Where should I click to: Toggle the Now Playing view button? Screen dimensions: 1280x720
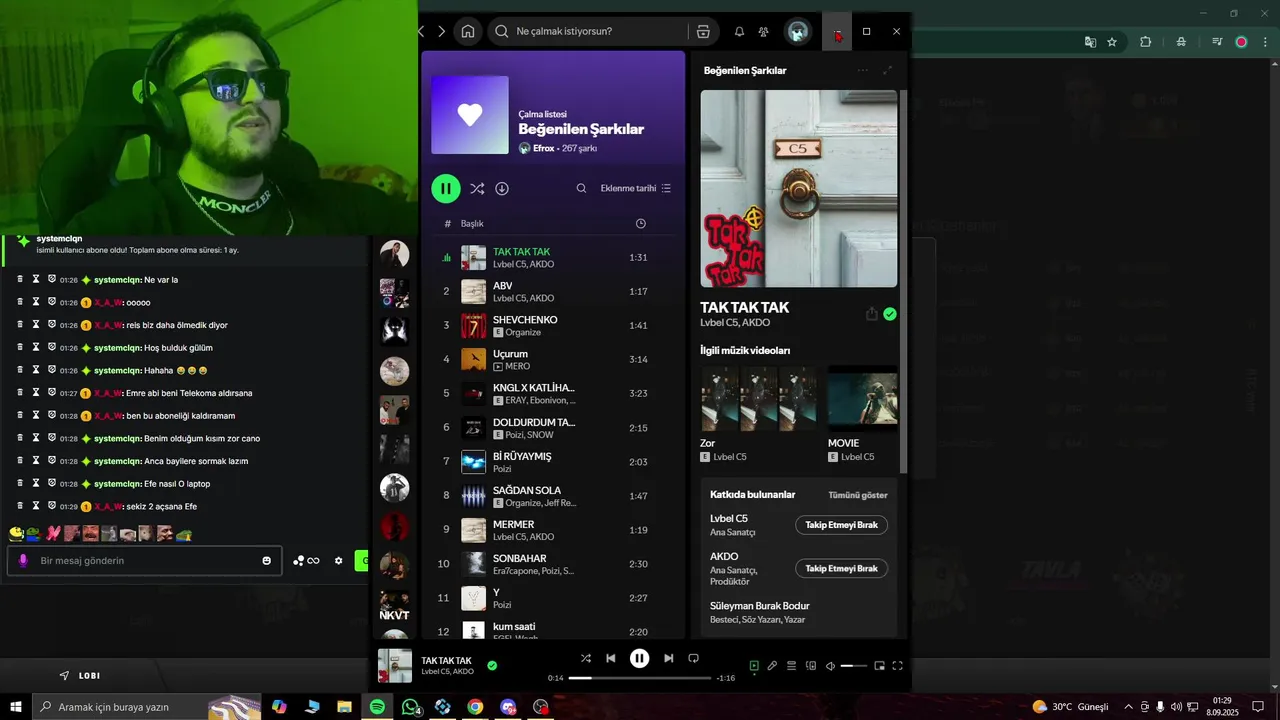754,666
